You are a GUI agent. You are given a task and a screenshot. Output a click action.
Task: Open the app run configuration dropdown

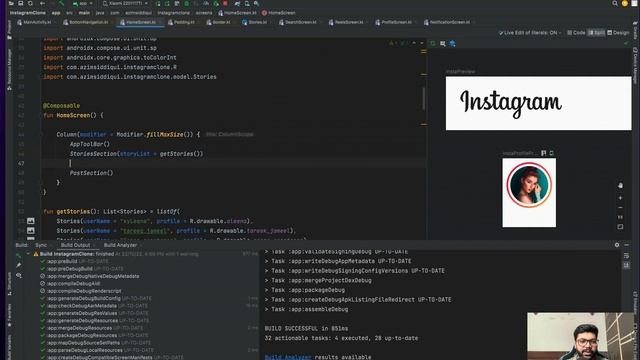tap(82, 3)
